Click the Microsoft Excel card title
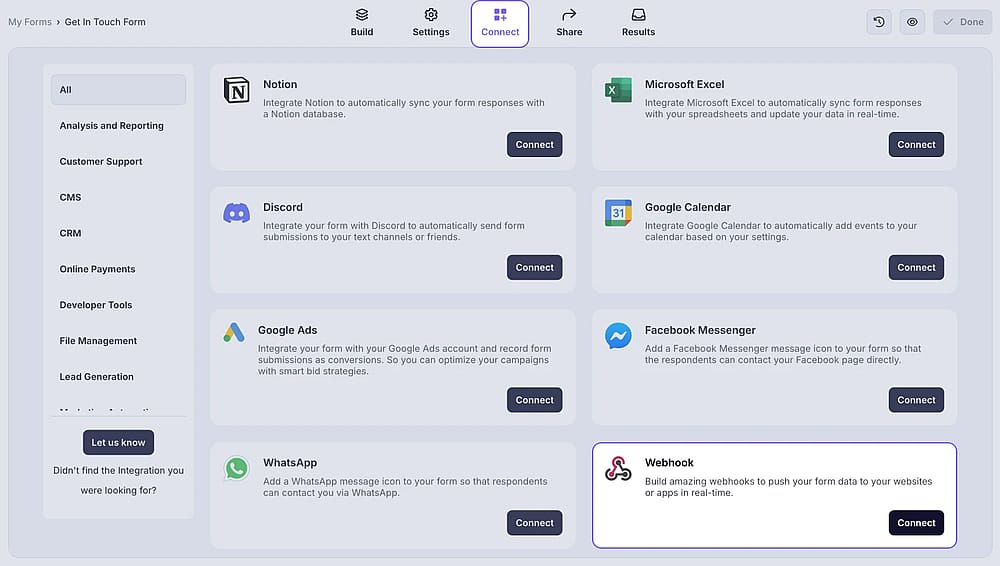The height and width of the screenshot is (566, 1000). (x=684, y=84)
